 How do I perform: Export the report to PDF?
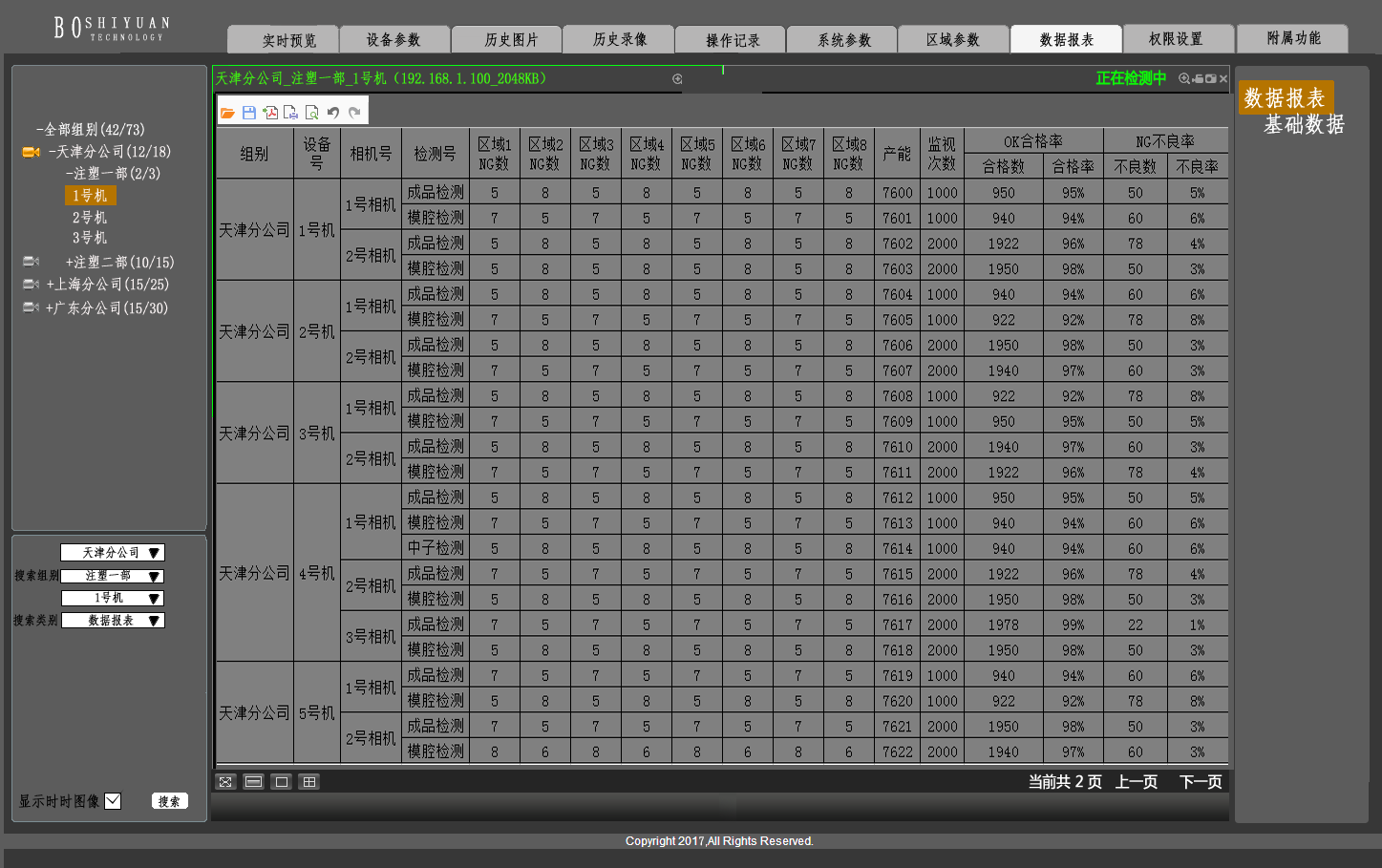click(270, 113)
